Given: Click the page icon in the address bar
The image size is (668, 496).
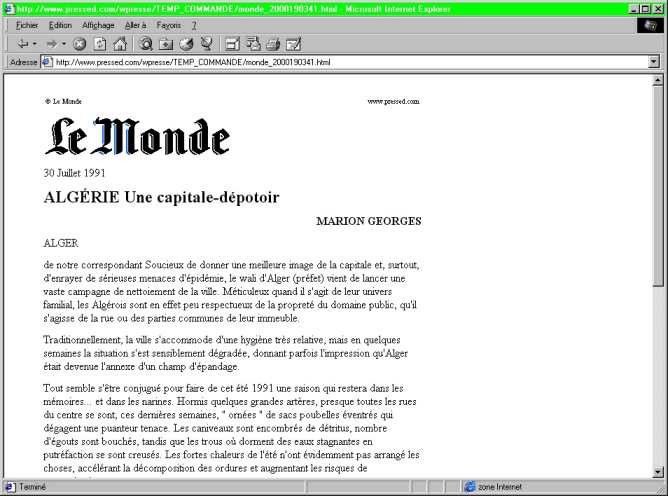Looking at the screenshot, I should coord(47,62).
